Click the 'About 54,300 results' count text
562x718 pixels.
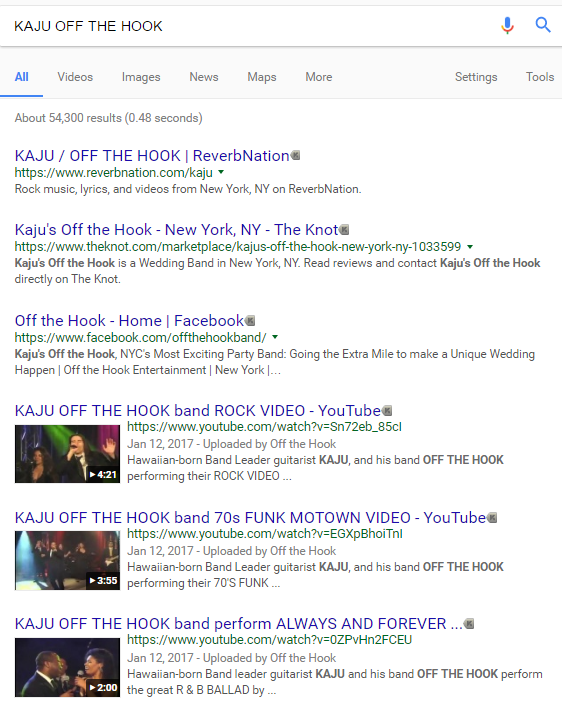(x=109, y=118)
